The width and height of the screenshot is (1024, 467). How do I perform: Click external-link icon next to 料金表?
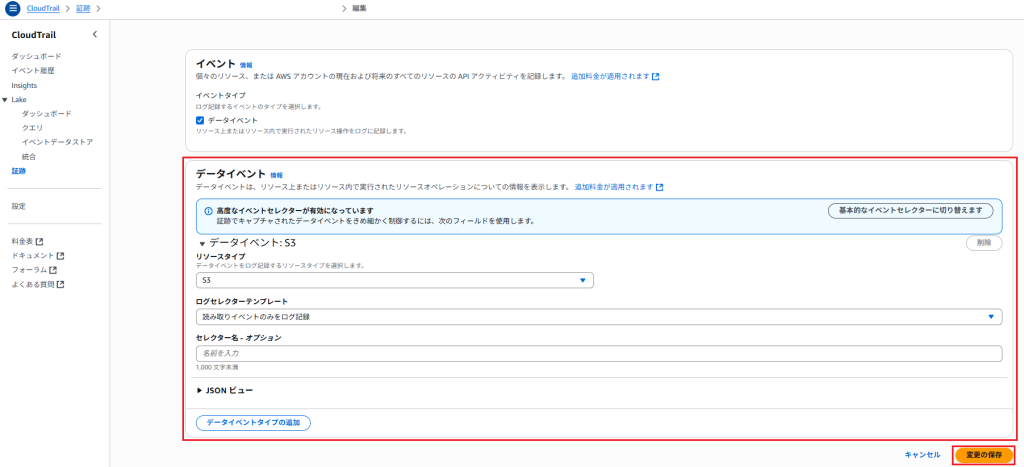coord(39,241)
